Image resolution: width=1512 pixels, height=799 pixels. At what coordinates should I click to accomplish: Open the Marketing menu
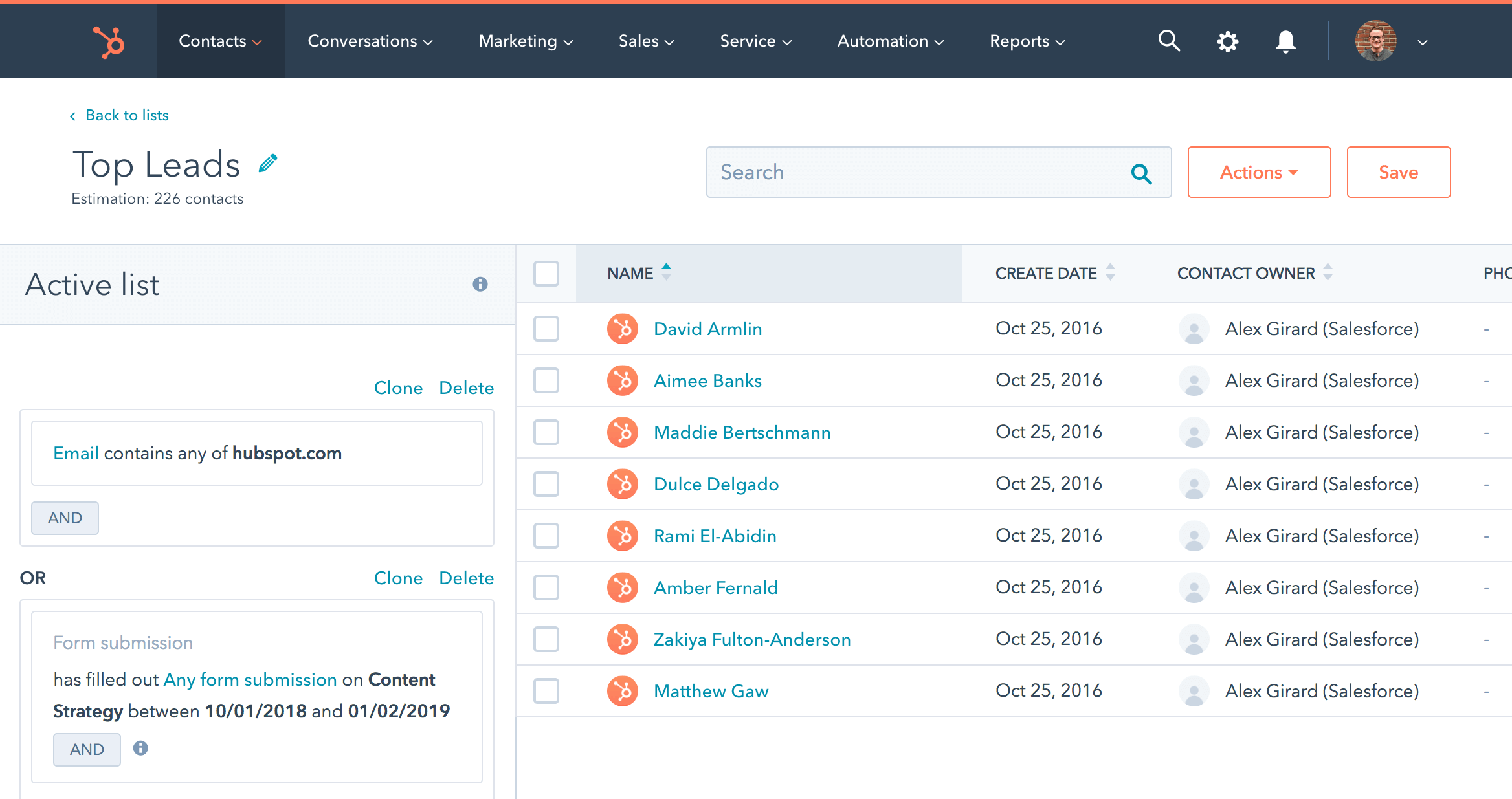525,41
